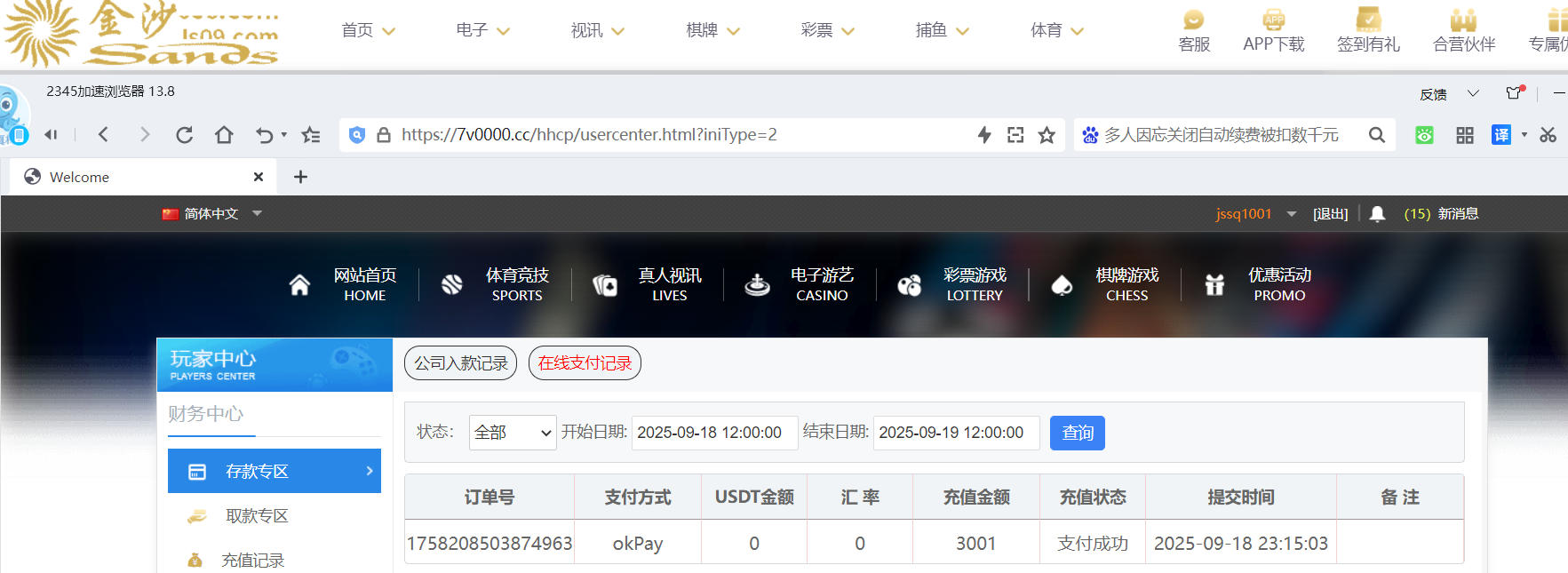Click the blue 查询 button
This screenshot has height=573, width=1568.
(1077, 433)
